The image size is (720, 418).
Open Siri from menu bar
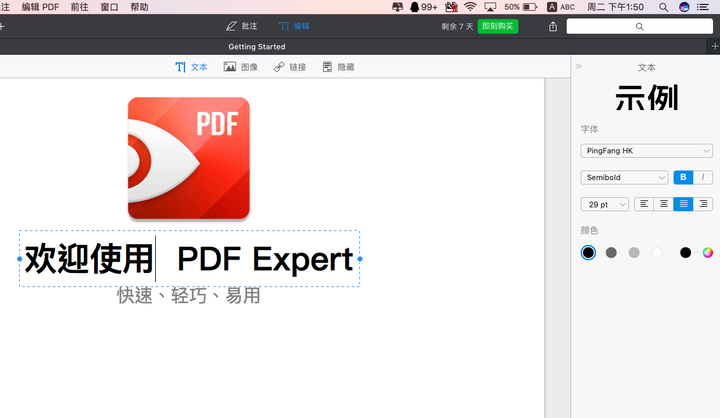pyautogui.click(x=684, y=7)
